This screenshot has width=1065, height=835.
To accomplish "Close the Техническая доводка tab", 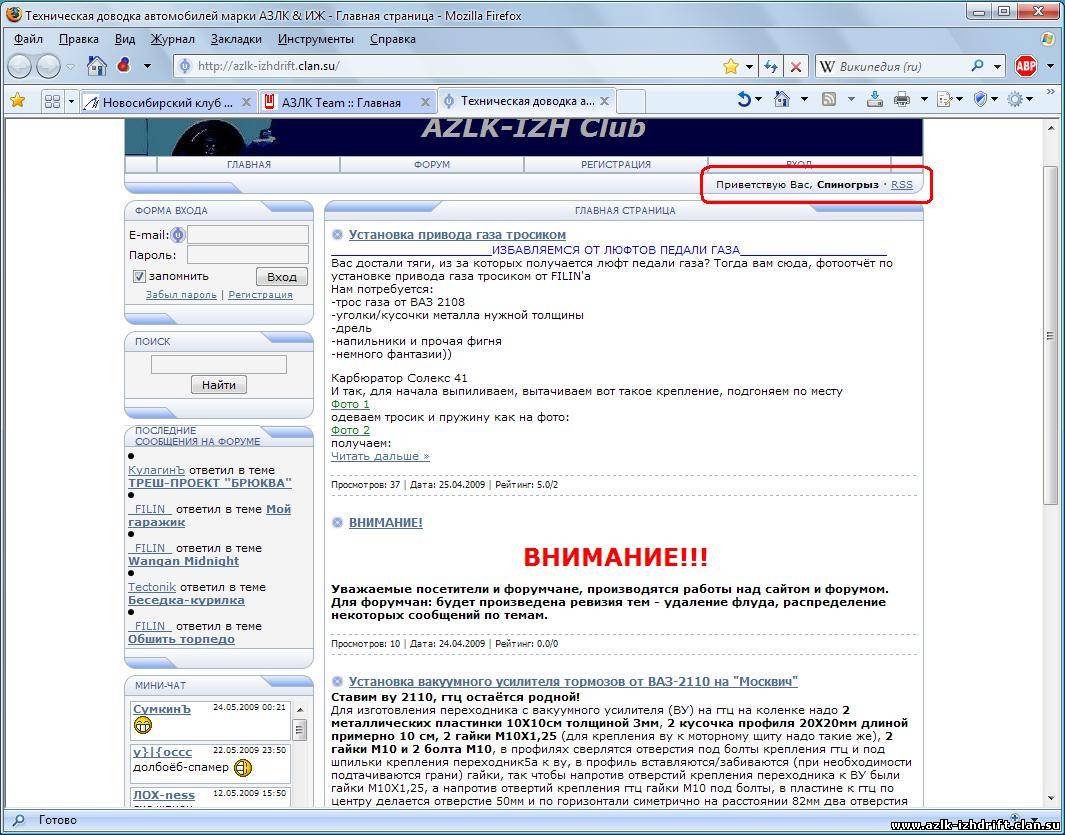I will [x=604, y=101].
